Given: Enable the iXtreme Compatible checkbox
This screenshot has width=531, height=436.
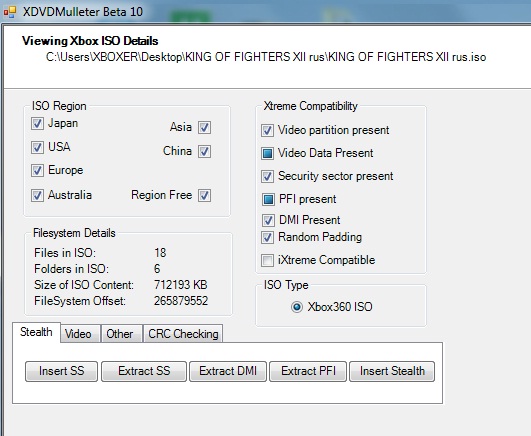Looking at the screenshot, I should point(267,261).
